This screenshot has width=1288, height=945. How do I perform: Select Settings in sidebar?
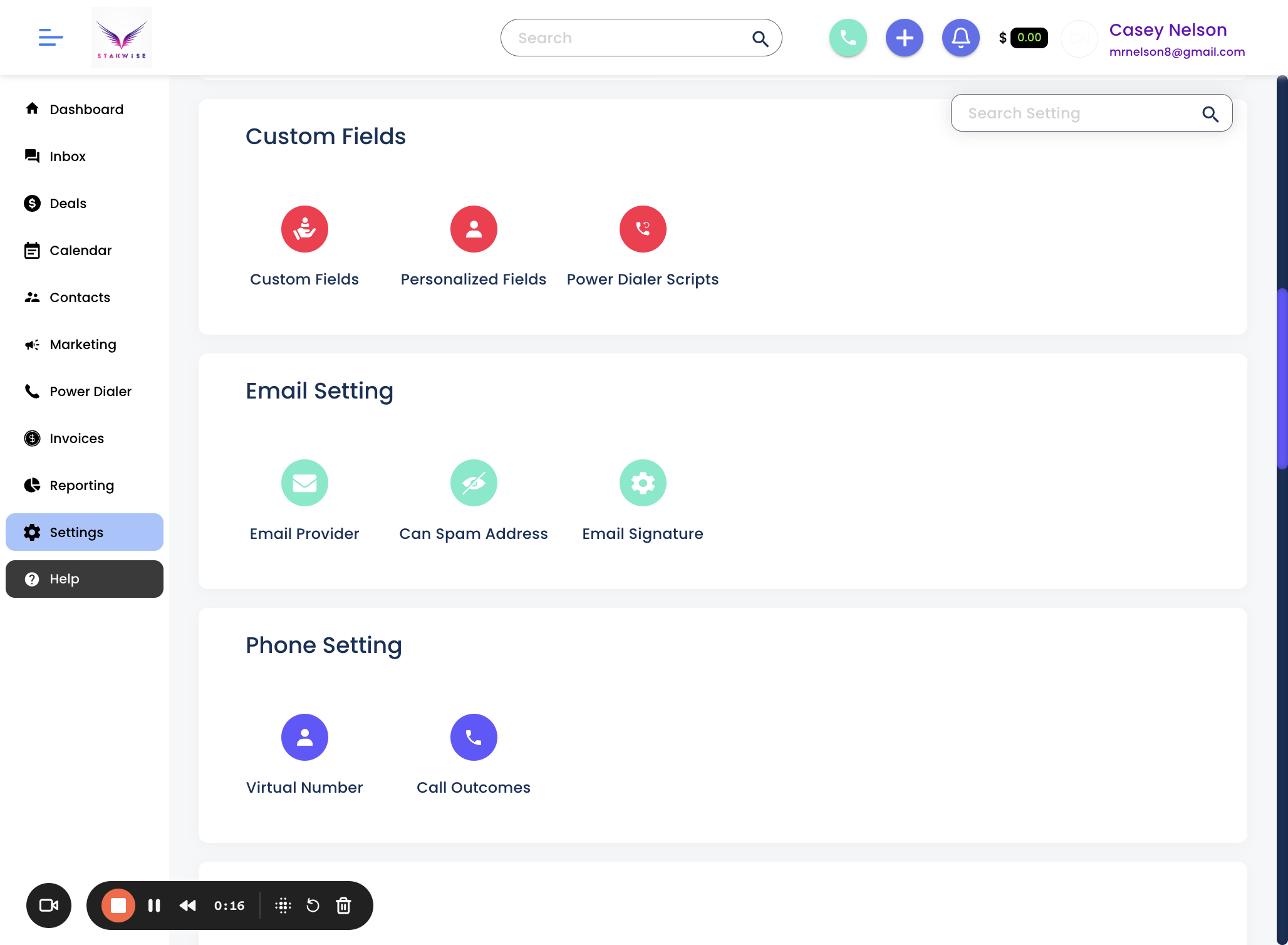tap(85, 532)
